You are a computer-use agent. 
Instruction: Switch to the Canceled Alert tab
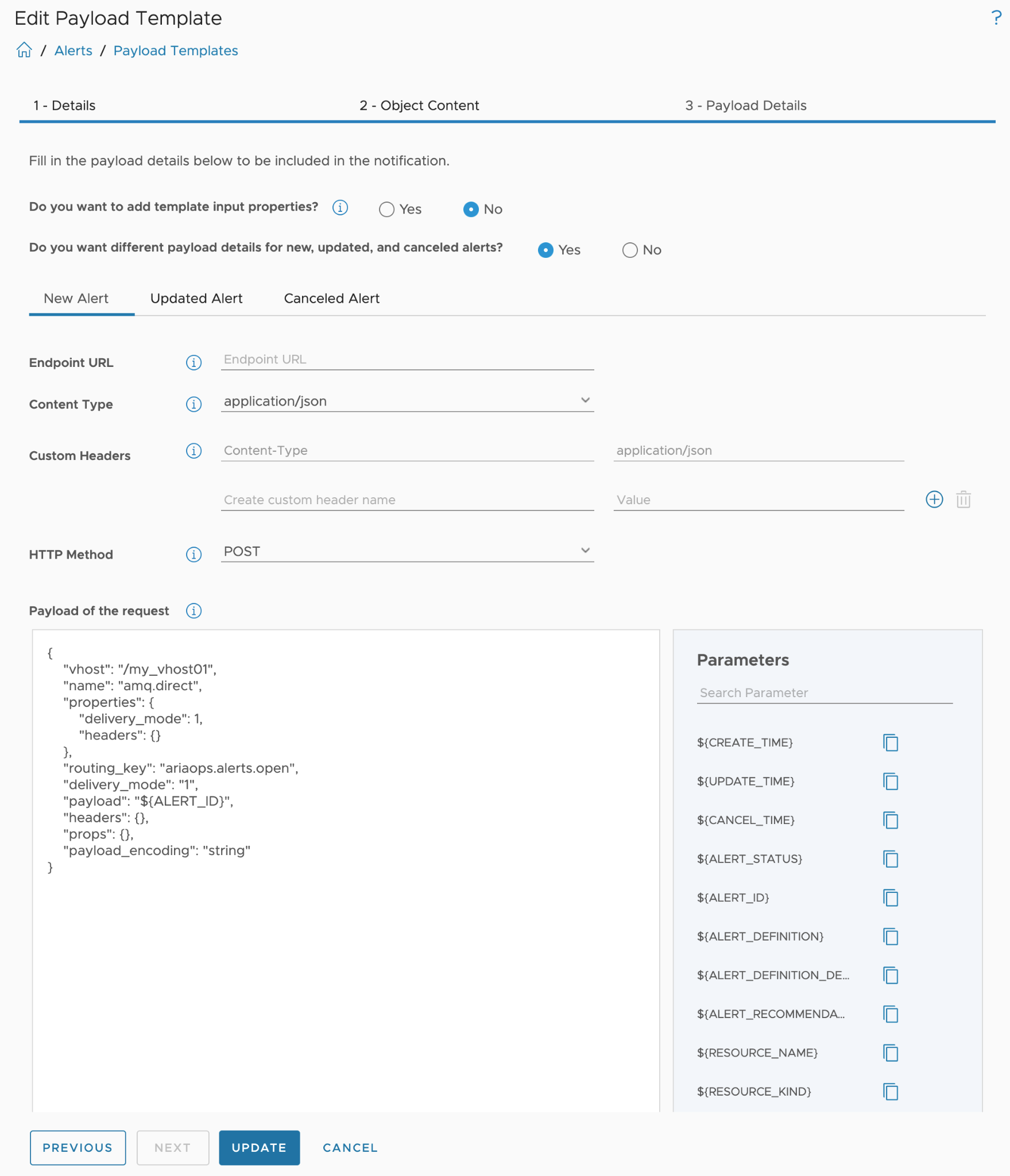tap(332, 298)
